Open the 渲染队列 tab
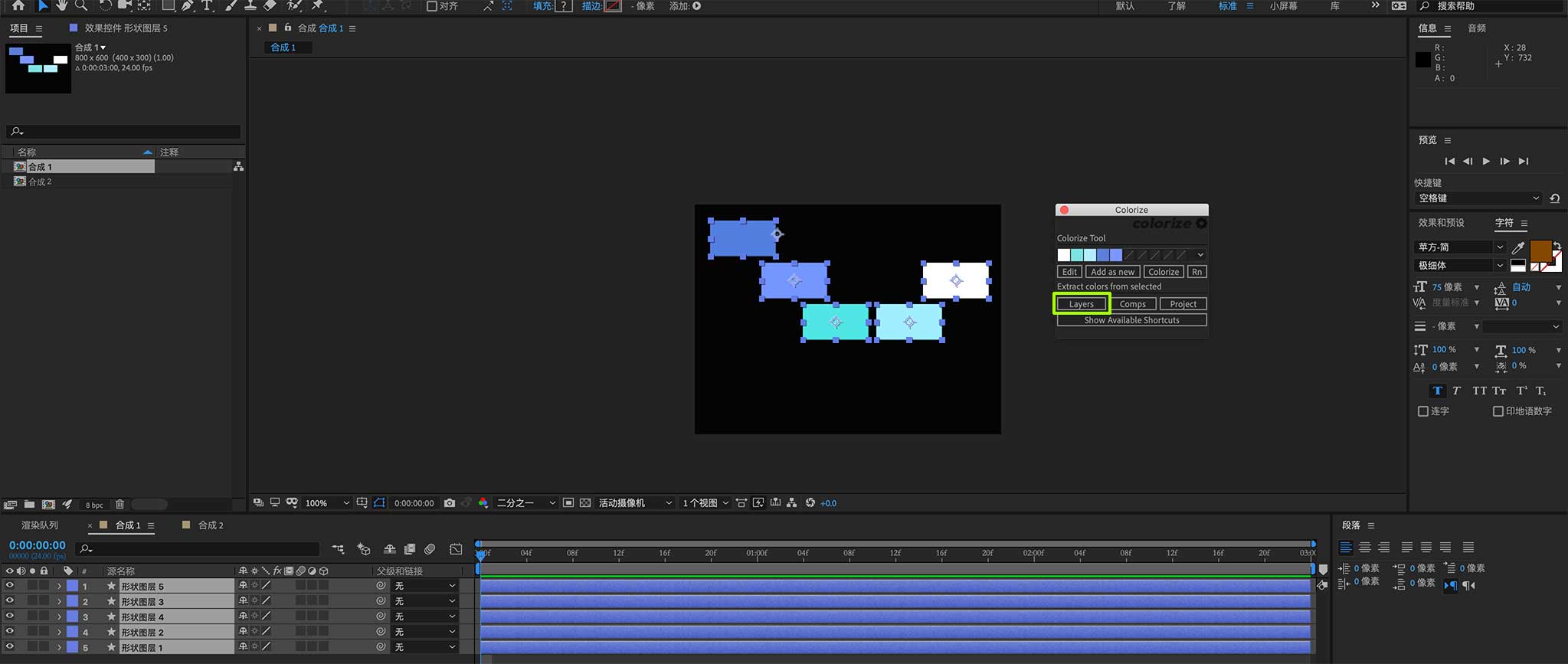Viewport: 1568px width, 664px height. pyautogui.click(x=40, y=525)
